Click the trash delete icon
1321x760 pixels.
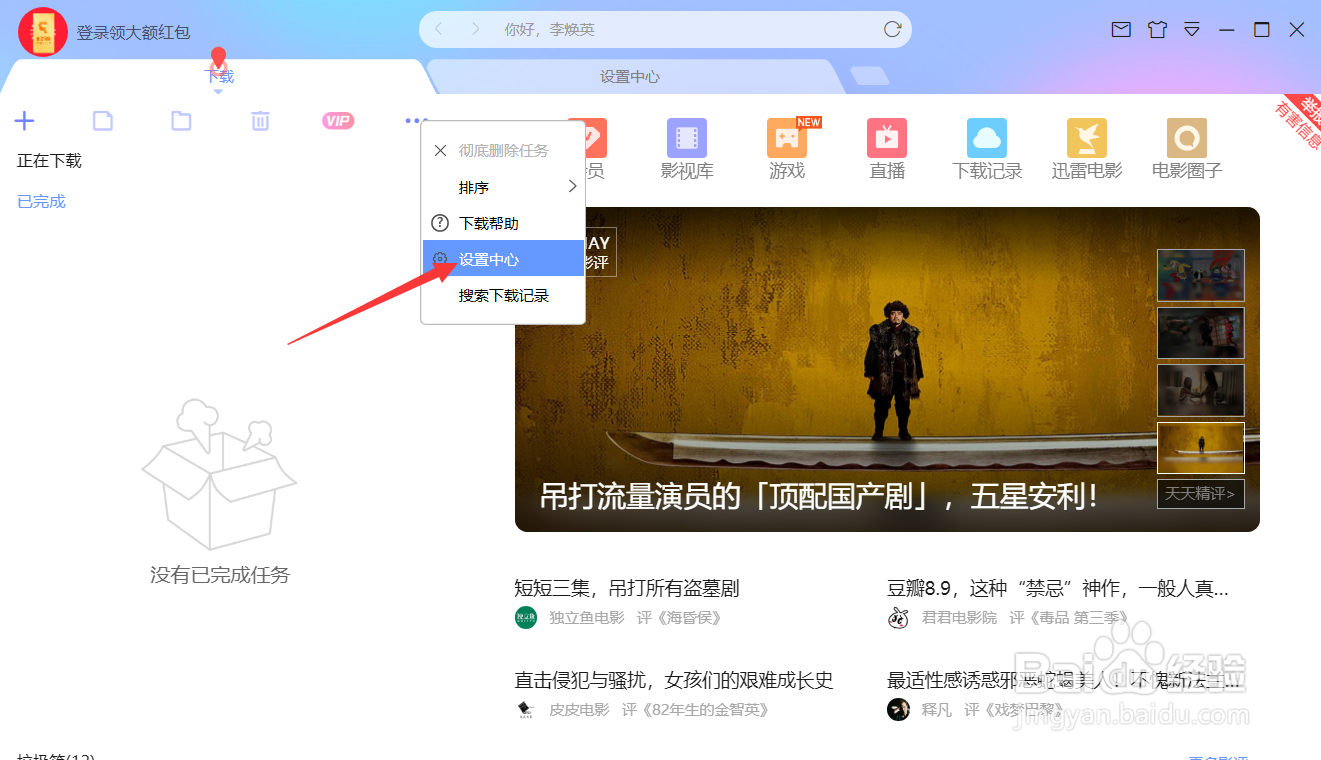point(260,121)
